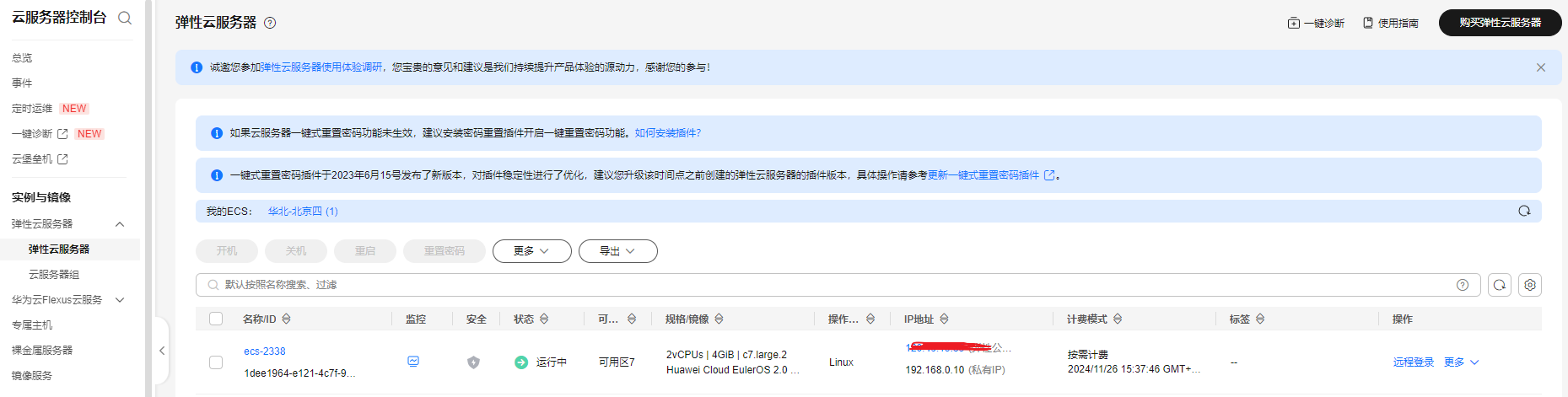The height and width of the screenshot is (397, 1568).
Task: Click the 运行中 status icon
Action: pyautogui.click(x=521, y=362)
